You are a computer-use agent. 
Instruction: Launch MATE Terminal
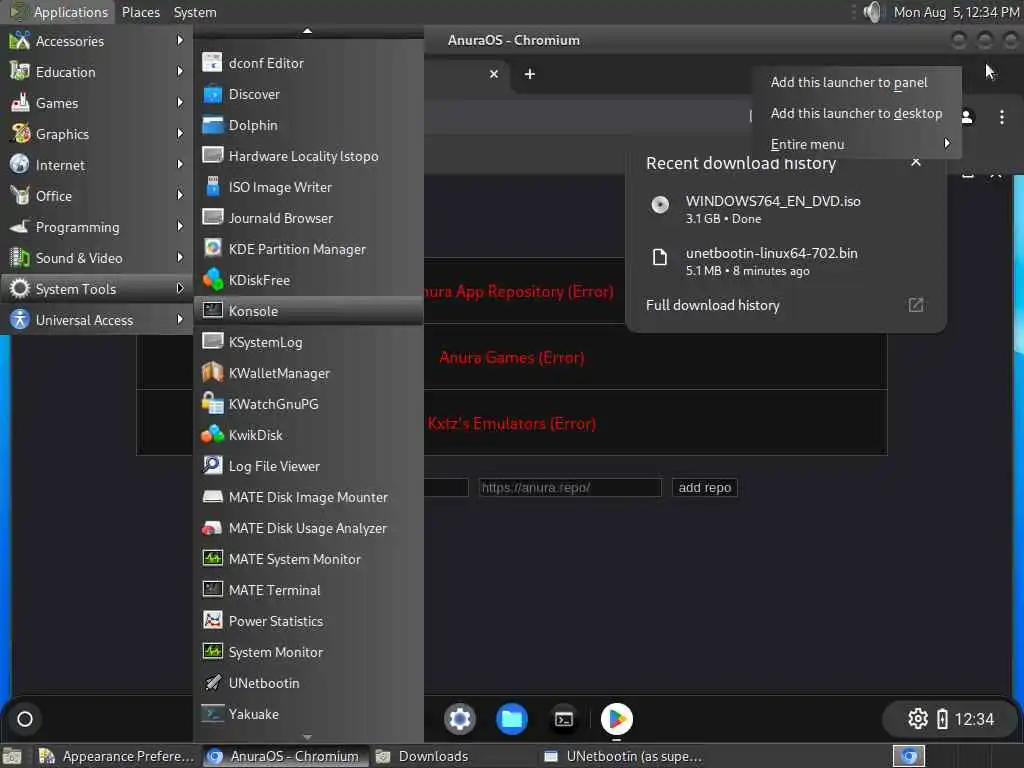pos(309,590)
